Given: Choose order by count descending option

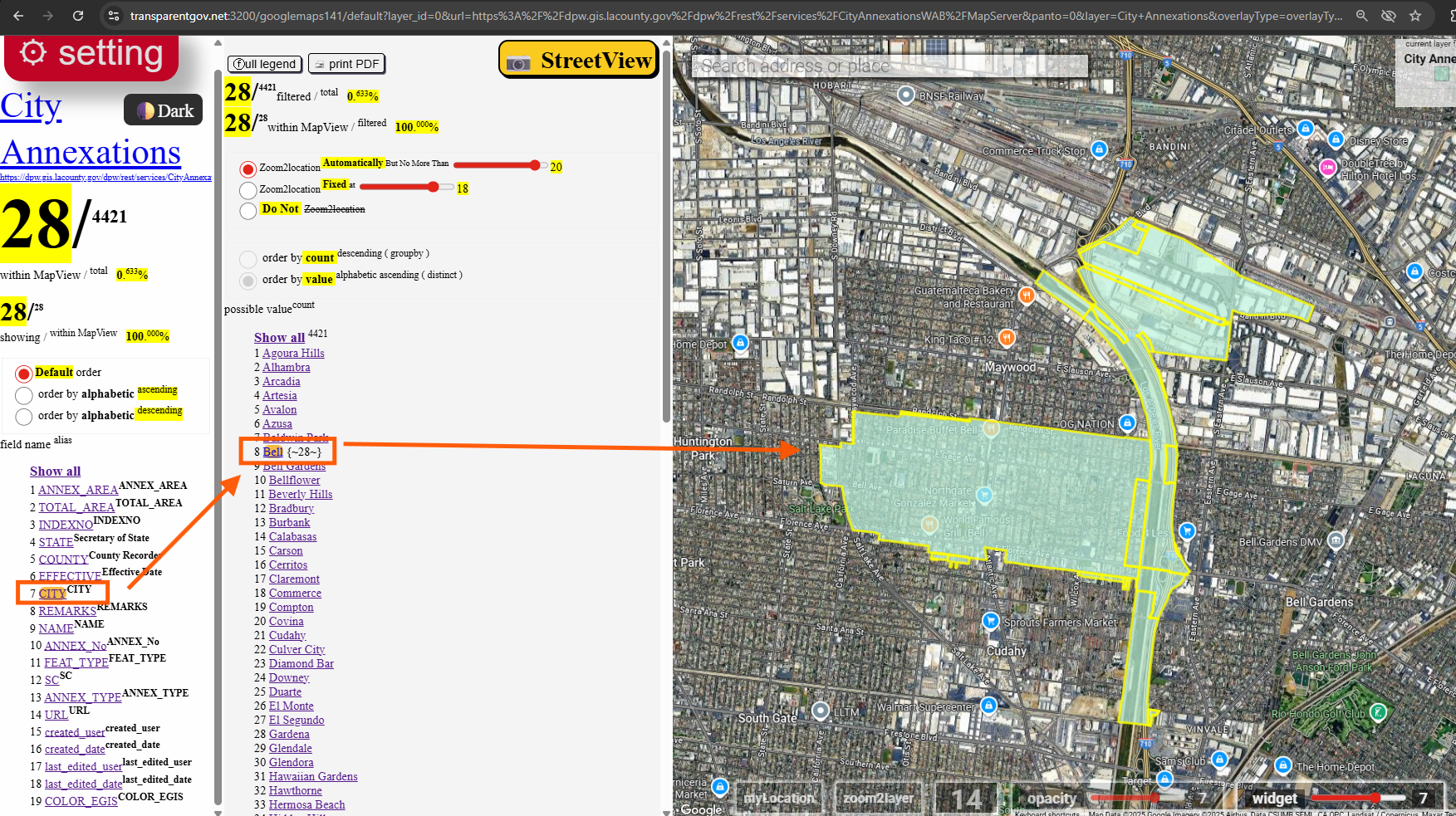Looking at the screenshot, I should point(248,259).
